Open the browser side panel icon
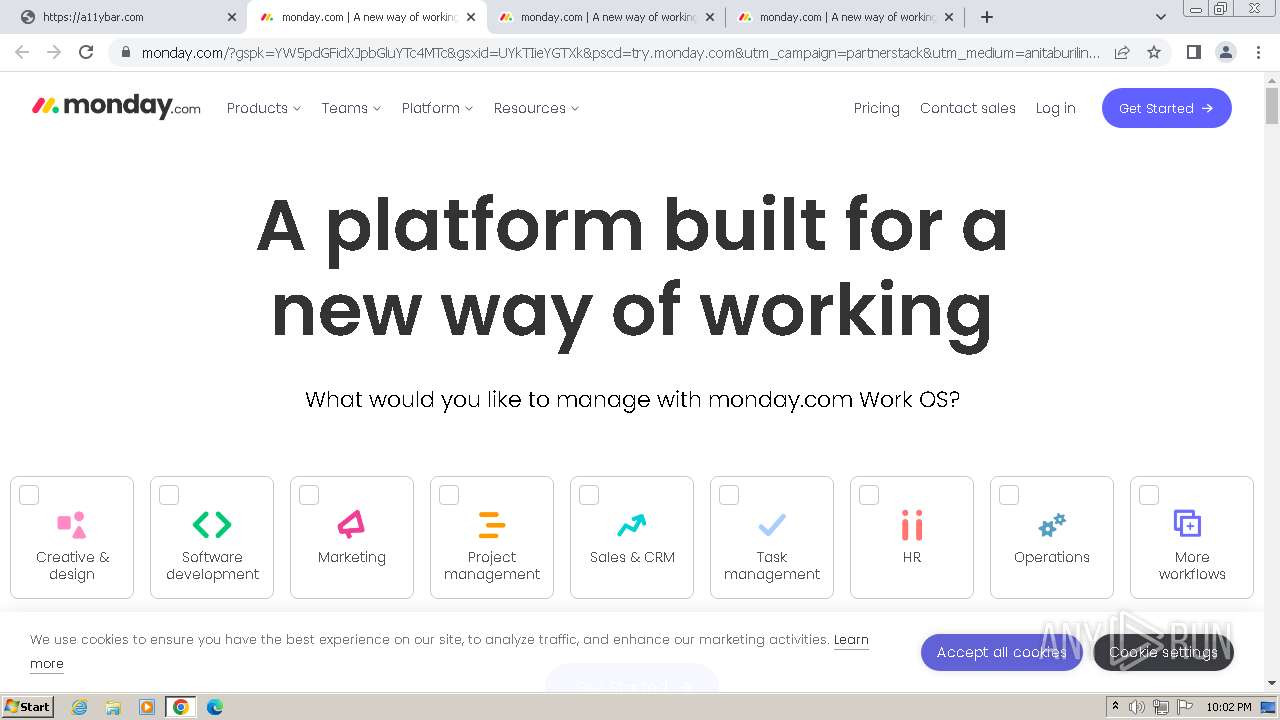Image resolution: width=1280 pixels, height=720 pixels. click(x=1193, y=52)
